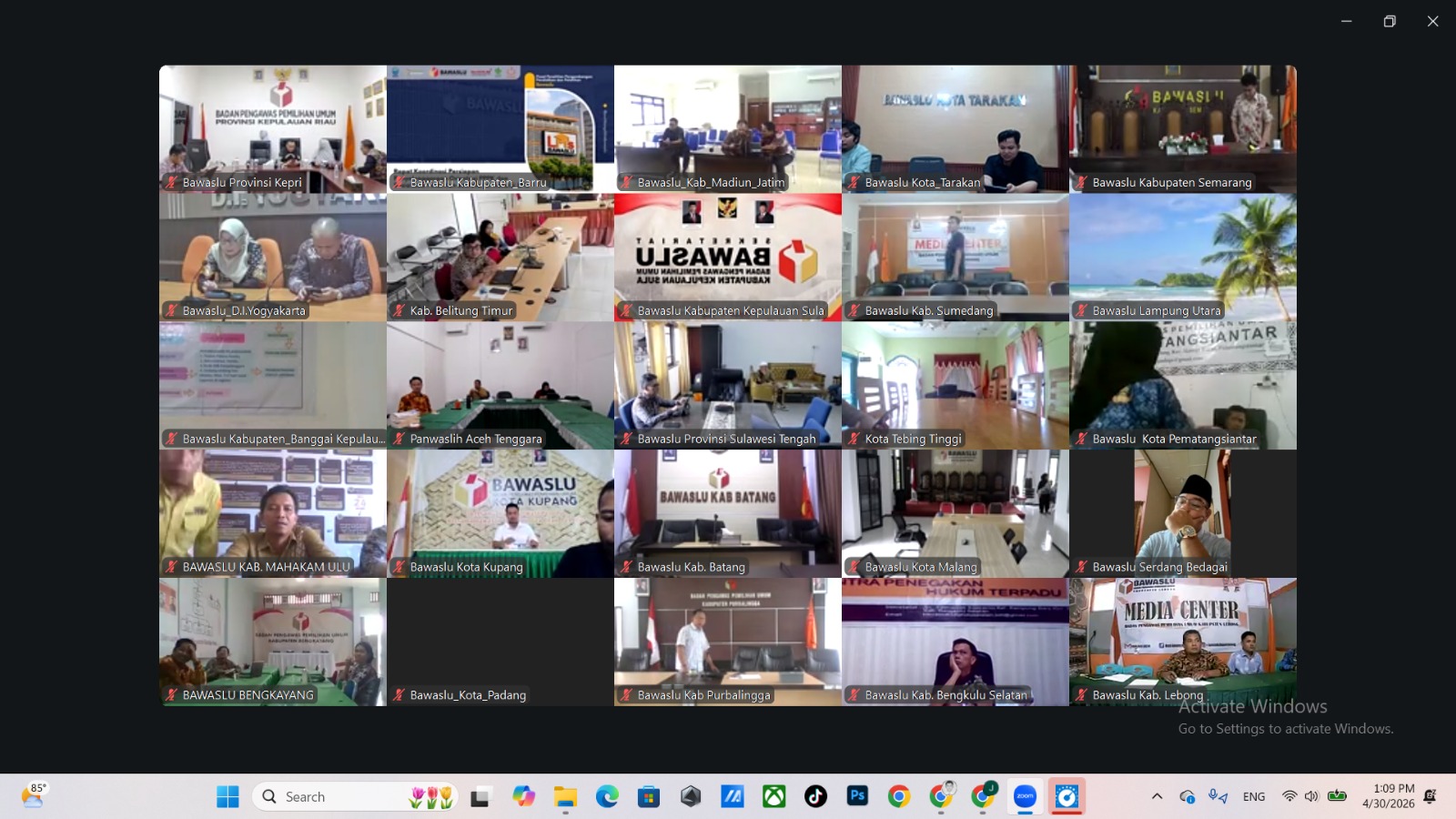Click the 'BAWASLU KAB. MAHAKAM ULU' name label
This screenshot has width=1456, height=819.
click(x=267, y=567)
